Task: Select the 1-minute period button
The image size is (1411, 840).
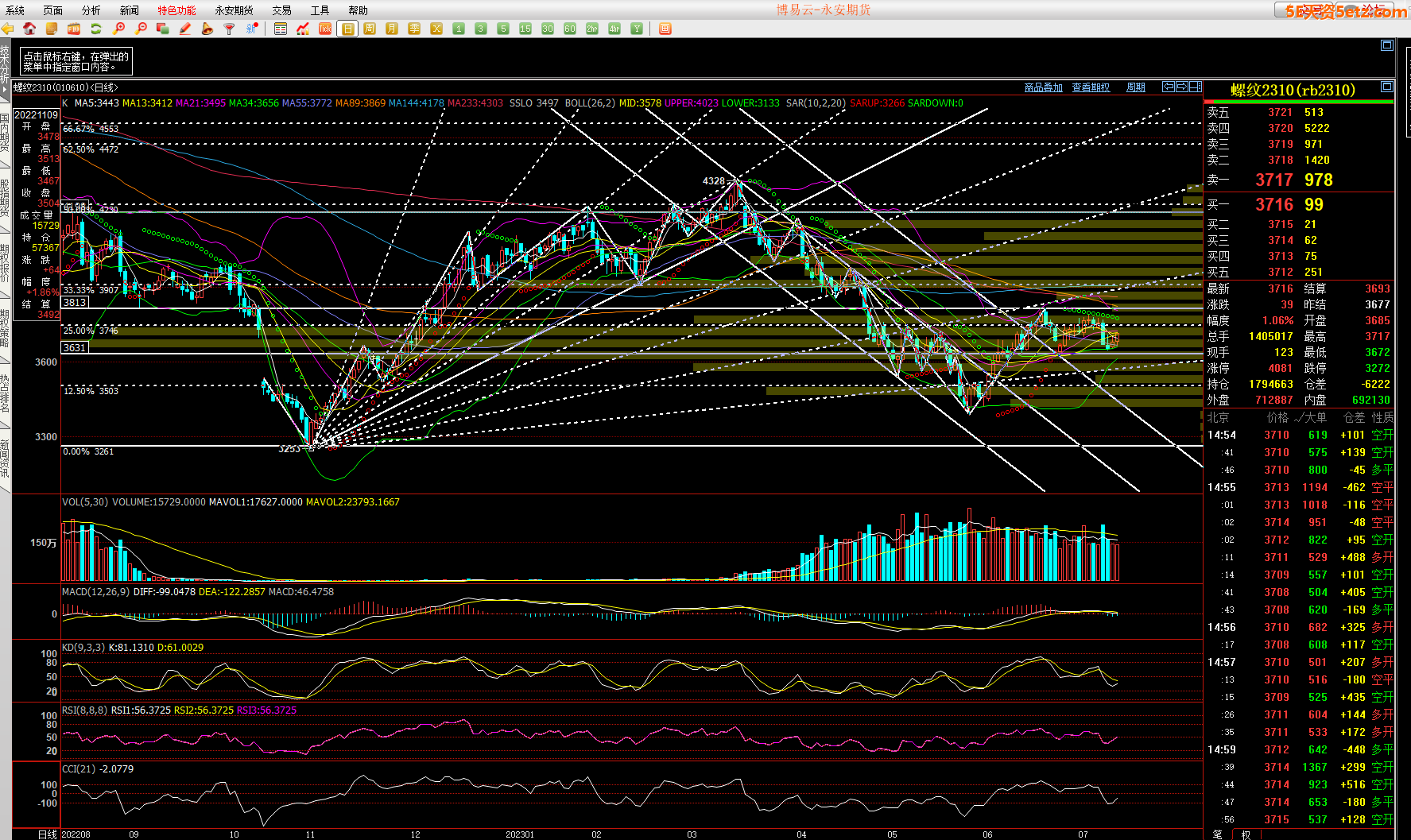Action: point(459,29)
